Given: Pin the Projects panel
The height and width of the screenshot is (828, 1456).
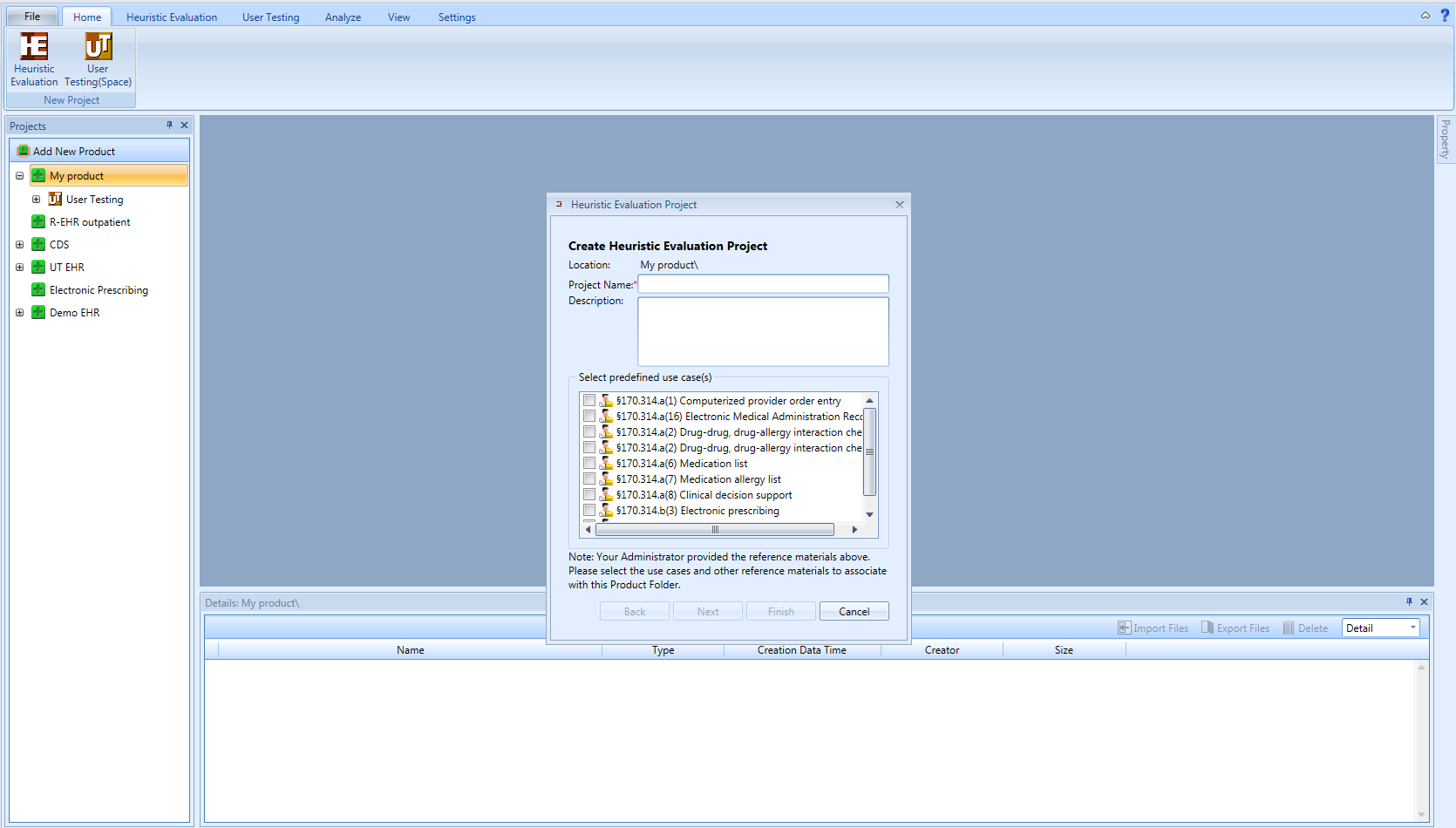Looking at the screenshot, I should click(169, 126).
